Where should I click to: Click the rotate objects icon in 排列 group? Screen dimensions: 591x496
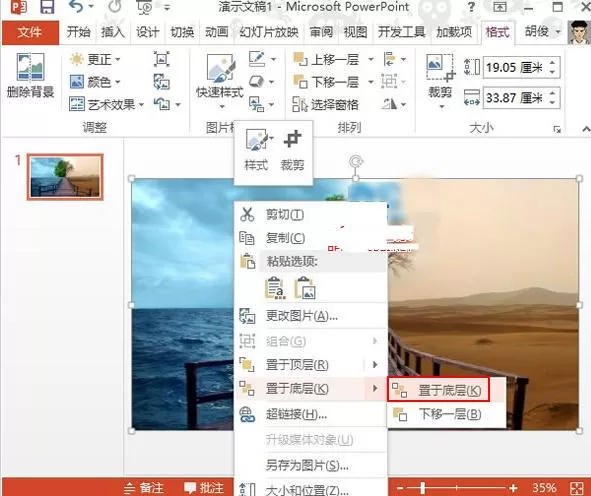coord(390,104)
